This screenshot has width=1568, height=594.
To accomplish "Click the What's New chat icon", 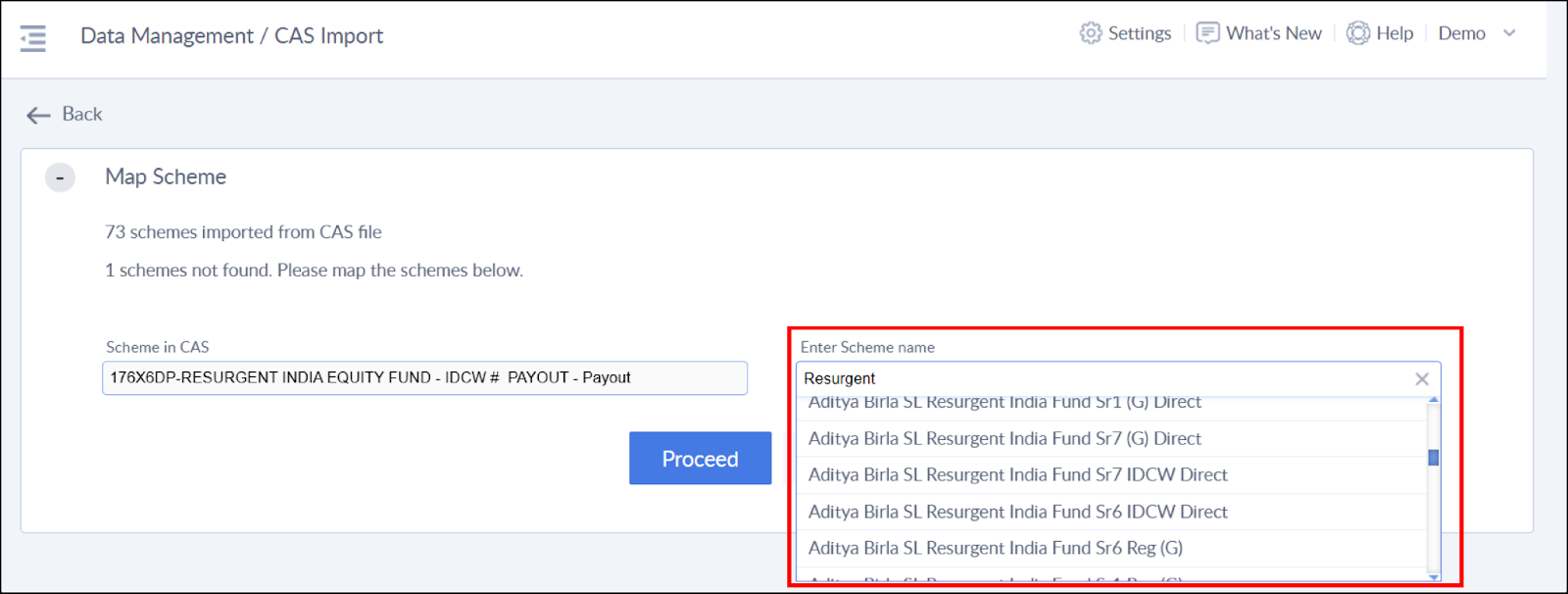I will [1207, 33].
